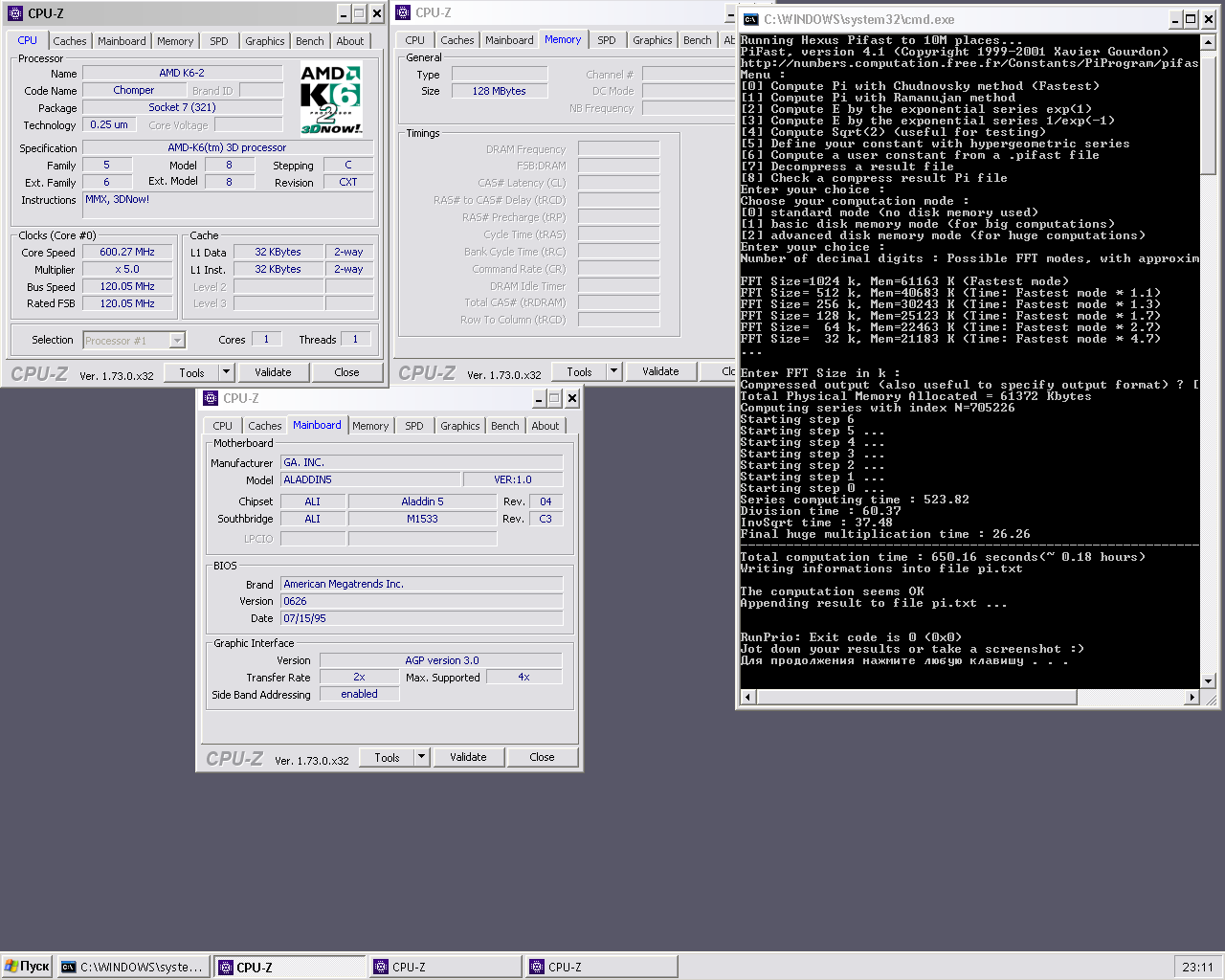The image size is (1225, 980).
Task: Select Caches tab in the Mainboard CPU-Z window
Action: pos(264,426)
